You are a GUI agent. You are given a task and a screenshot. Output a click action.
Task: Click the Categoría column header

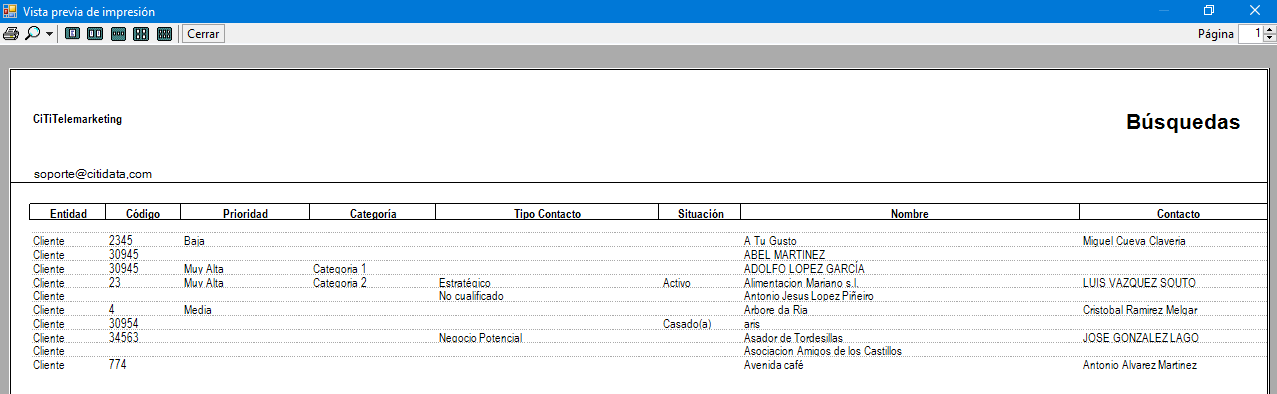point(374,213)
